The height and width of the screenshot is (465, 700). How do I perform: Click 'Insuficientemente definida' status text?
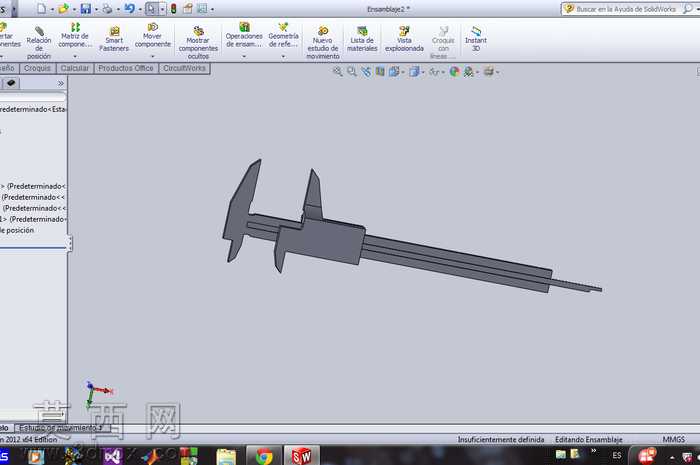click(500, 440)
